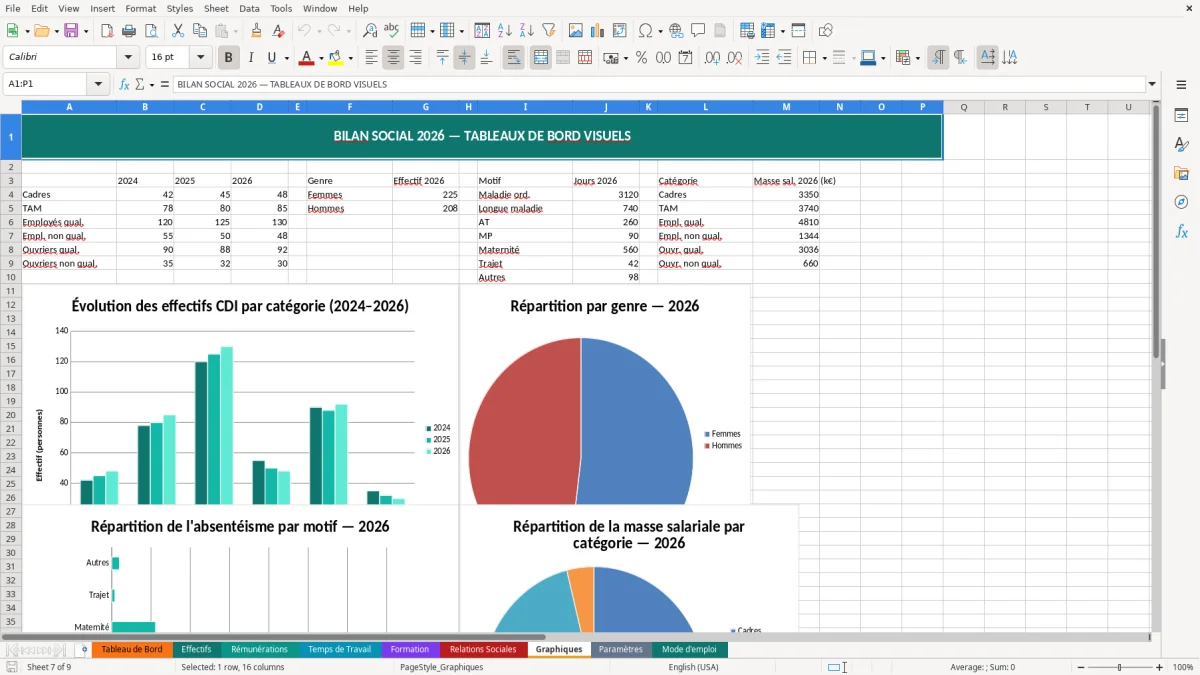Click the Cut scissors icon

177,31
